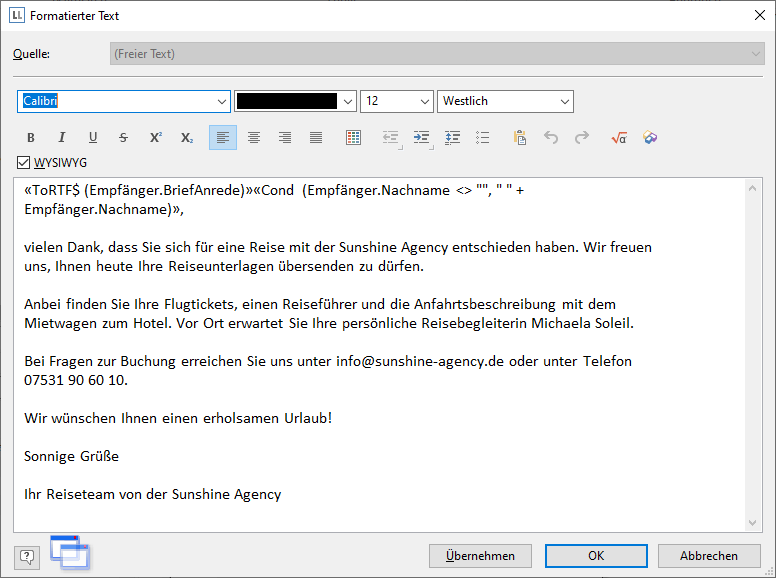
Task: Click the formula insert icon
Action: 618,138
